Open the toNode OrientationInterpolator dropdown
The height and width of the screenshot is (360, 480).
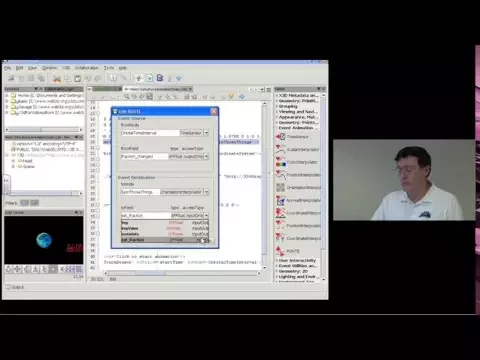tap(206, 192)
